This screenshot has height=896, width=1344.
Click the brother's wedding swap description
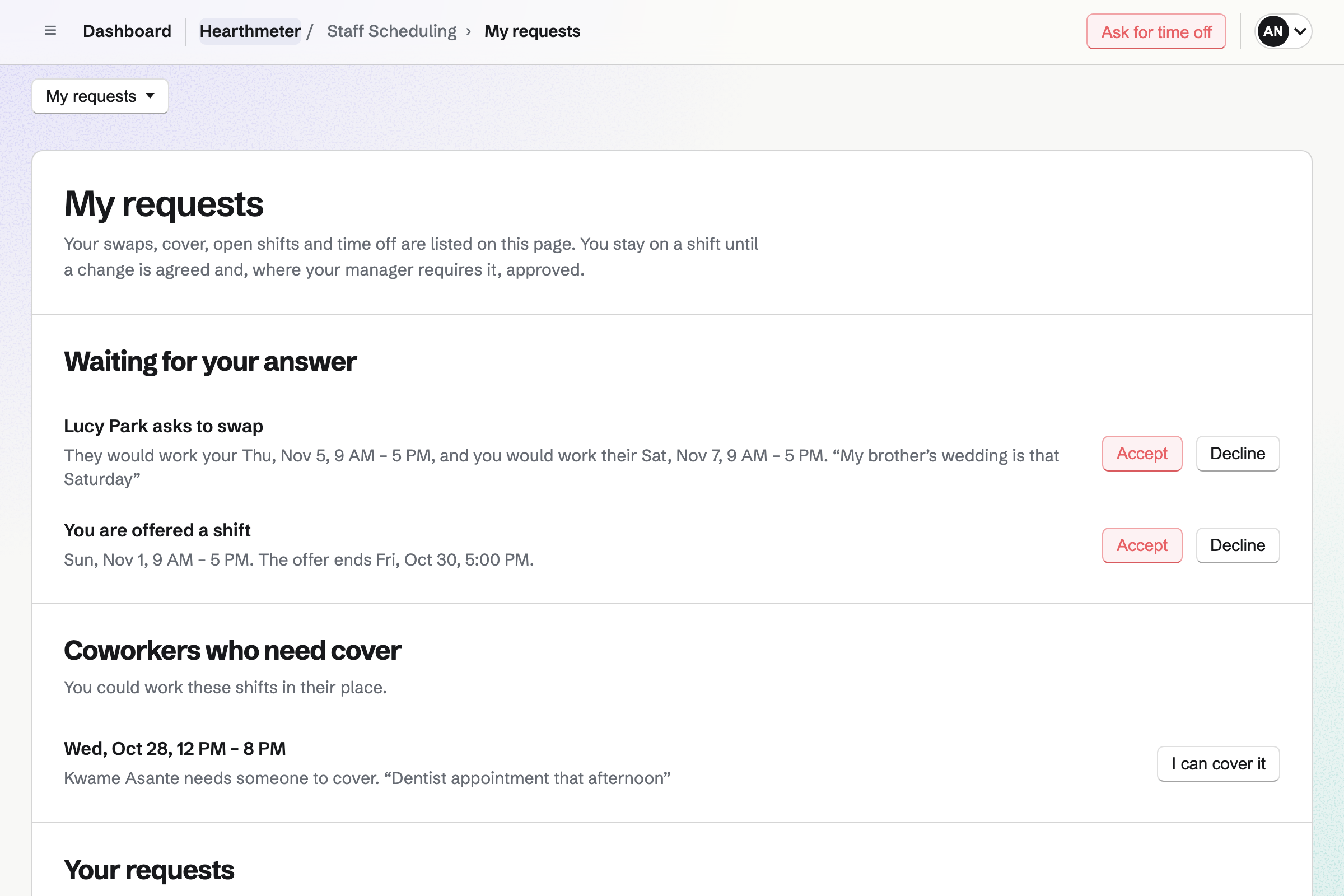pyautogui.click(x=561, y=468)
